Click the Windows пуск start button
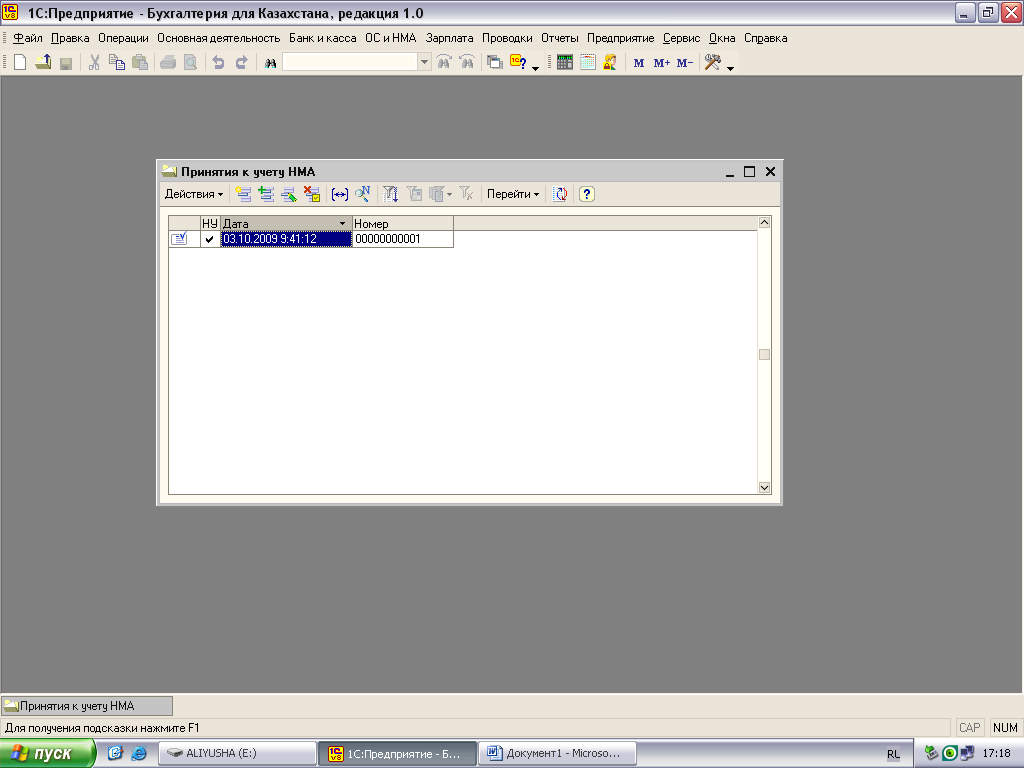 tap(48, 753)
